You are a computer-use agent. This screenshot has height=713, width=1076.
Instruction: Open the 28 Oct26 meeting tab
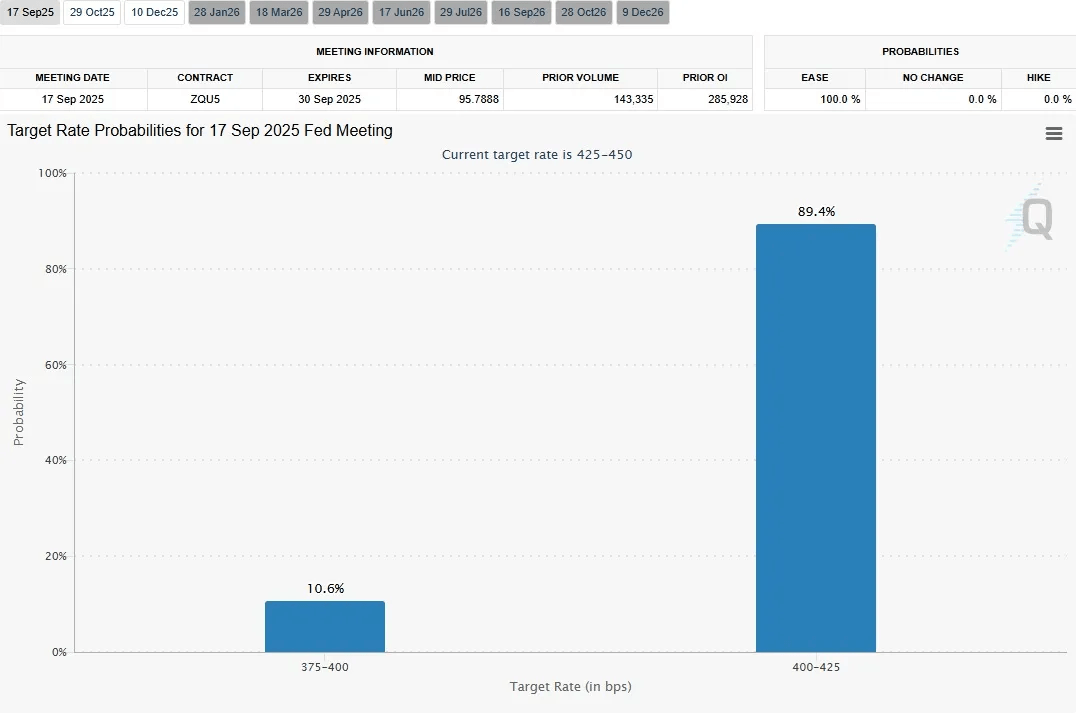583,13
